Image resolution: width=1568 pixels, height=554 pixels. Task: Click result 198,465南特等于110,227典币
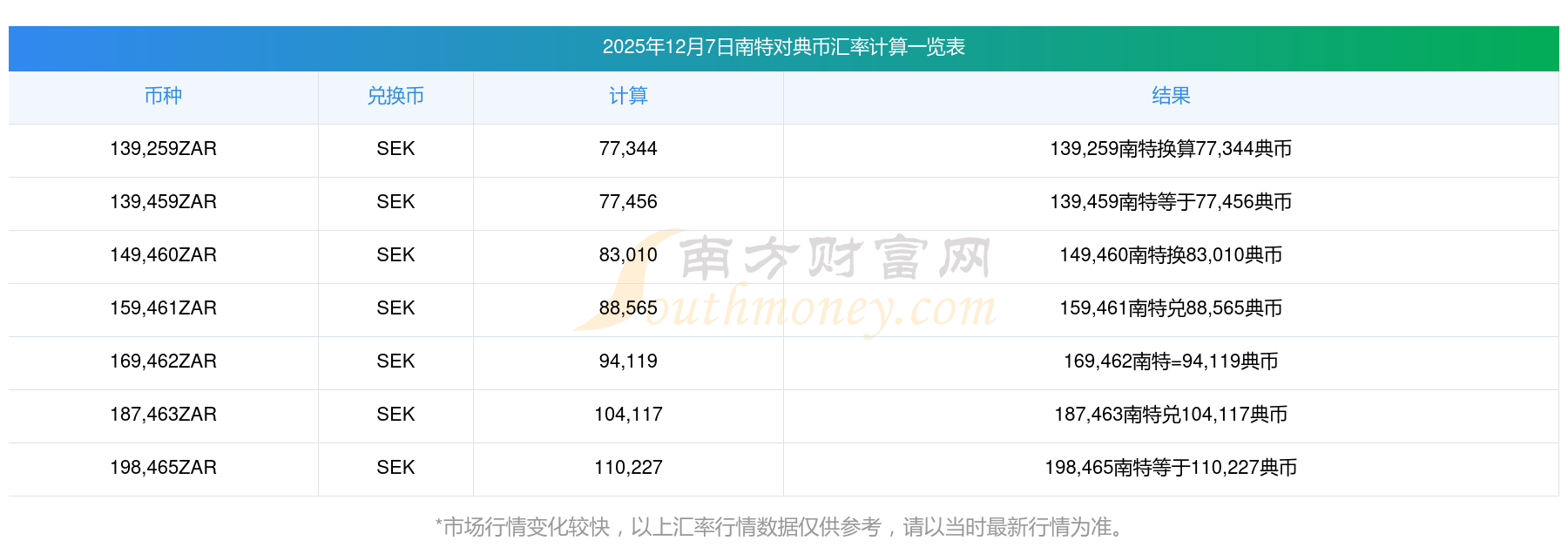point(1171,468)
